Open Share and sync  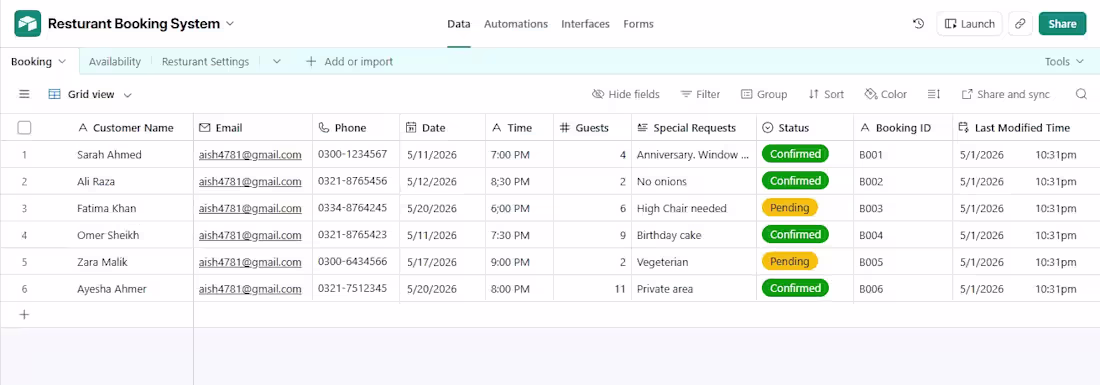tap(1005, 94)
